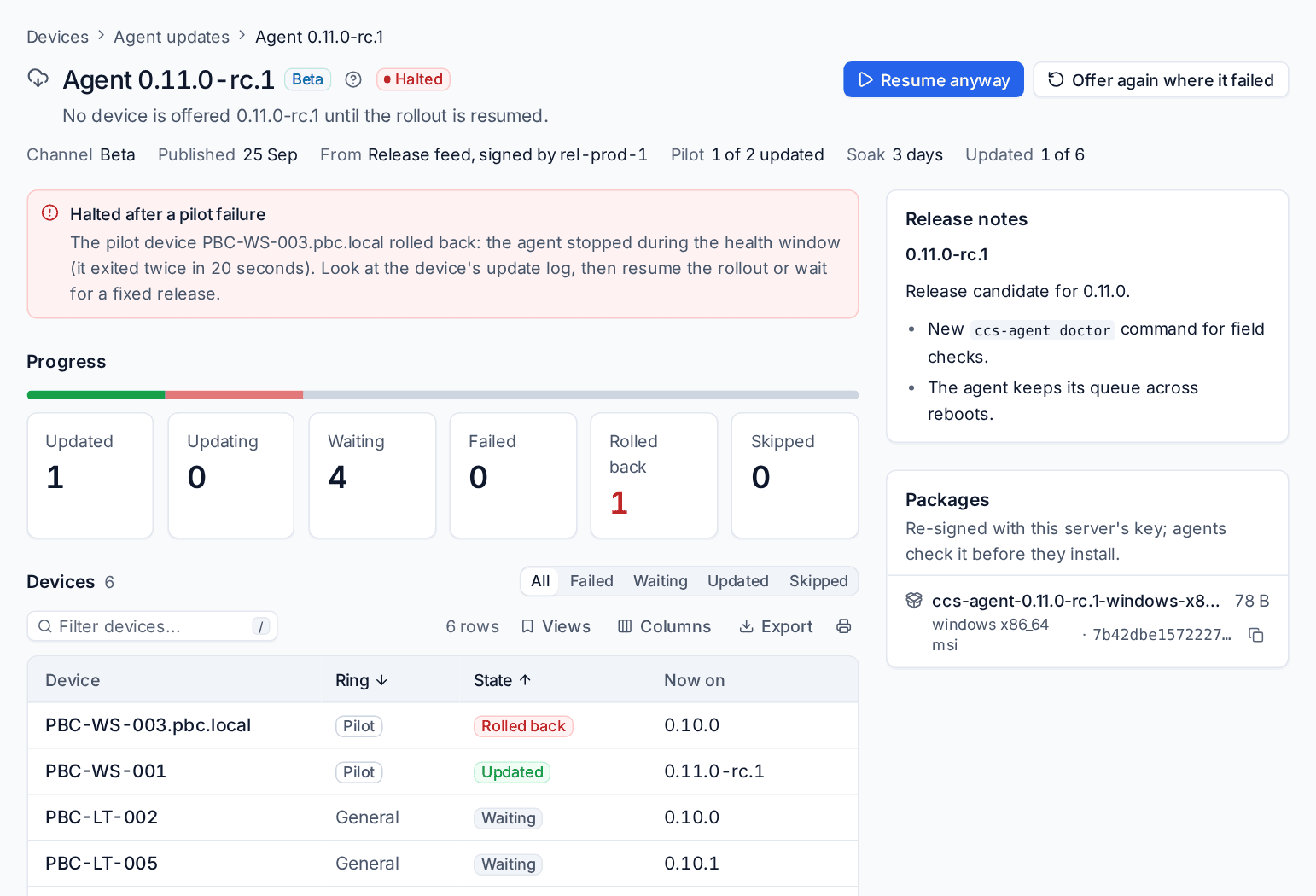Sort the table by State column
Viewport: 1316px width, 896px height.
503,680
